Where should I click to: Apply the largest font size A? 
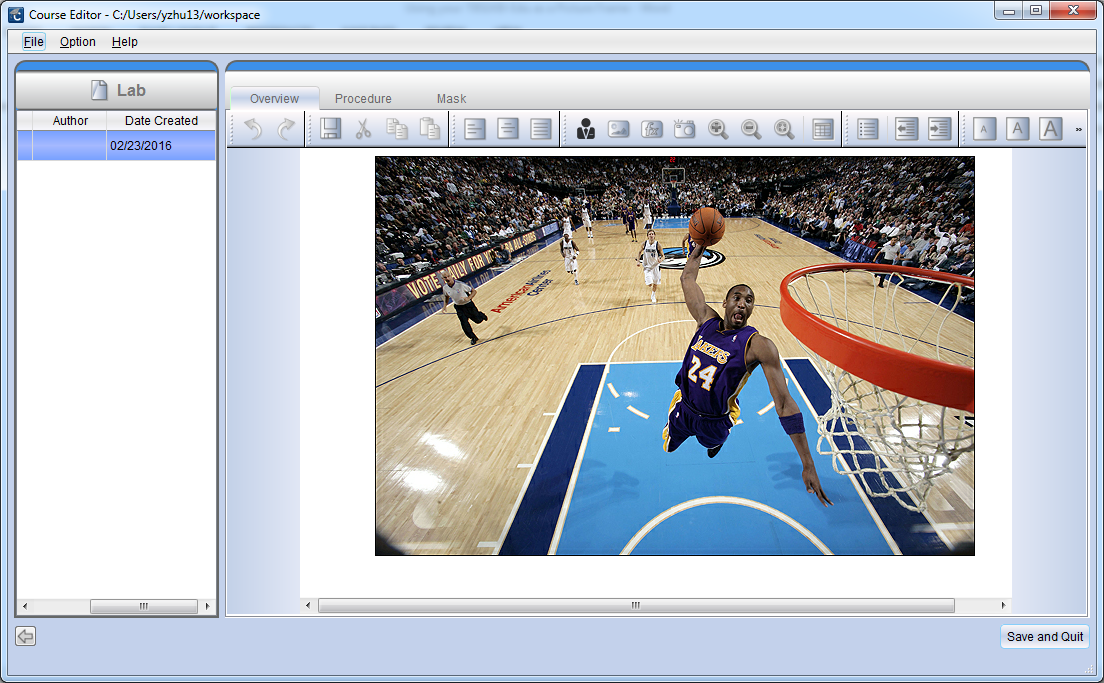point(1051,128)
